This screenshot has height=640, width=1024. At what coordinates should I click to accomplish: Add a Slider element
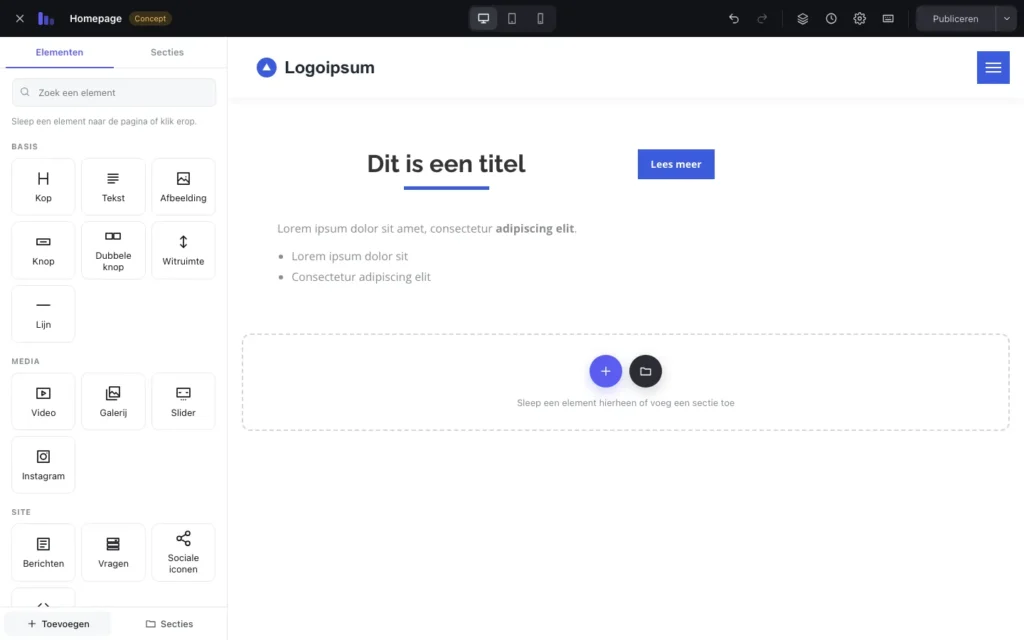coord(183,402)
